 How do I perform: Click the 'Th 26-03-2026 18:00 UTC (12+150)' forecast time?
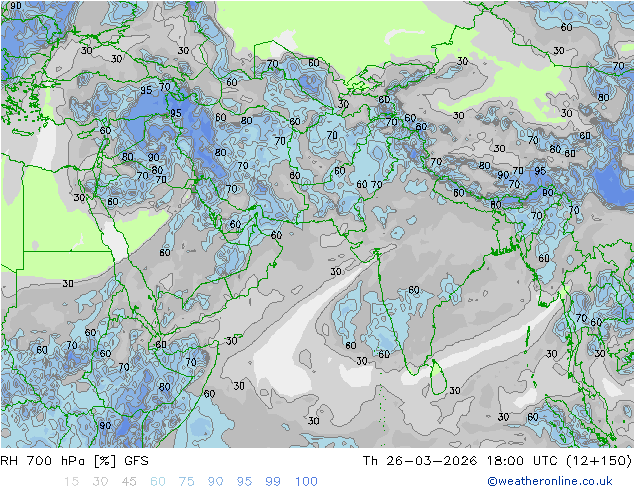pyautogui.click(x=497, y=461)
